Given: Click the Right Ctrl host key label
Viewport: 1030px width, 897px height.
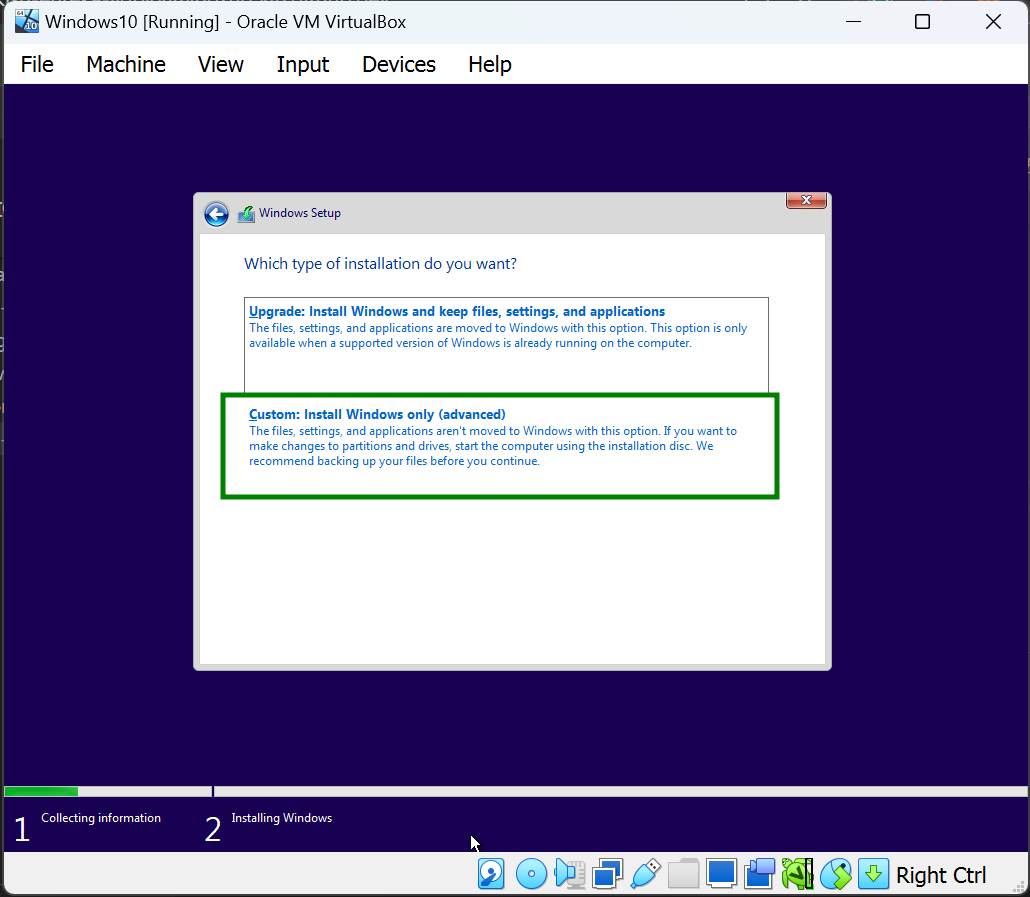Looking at the screenshot, I should pos(941,875).
